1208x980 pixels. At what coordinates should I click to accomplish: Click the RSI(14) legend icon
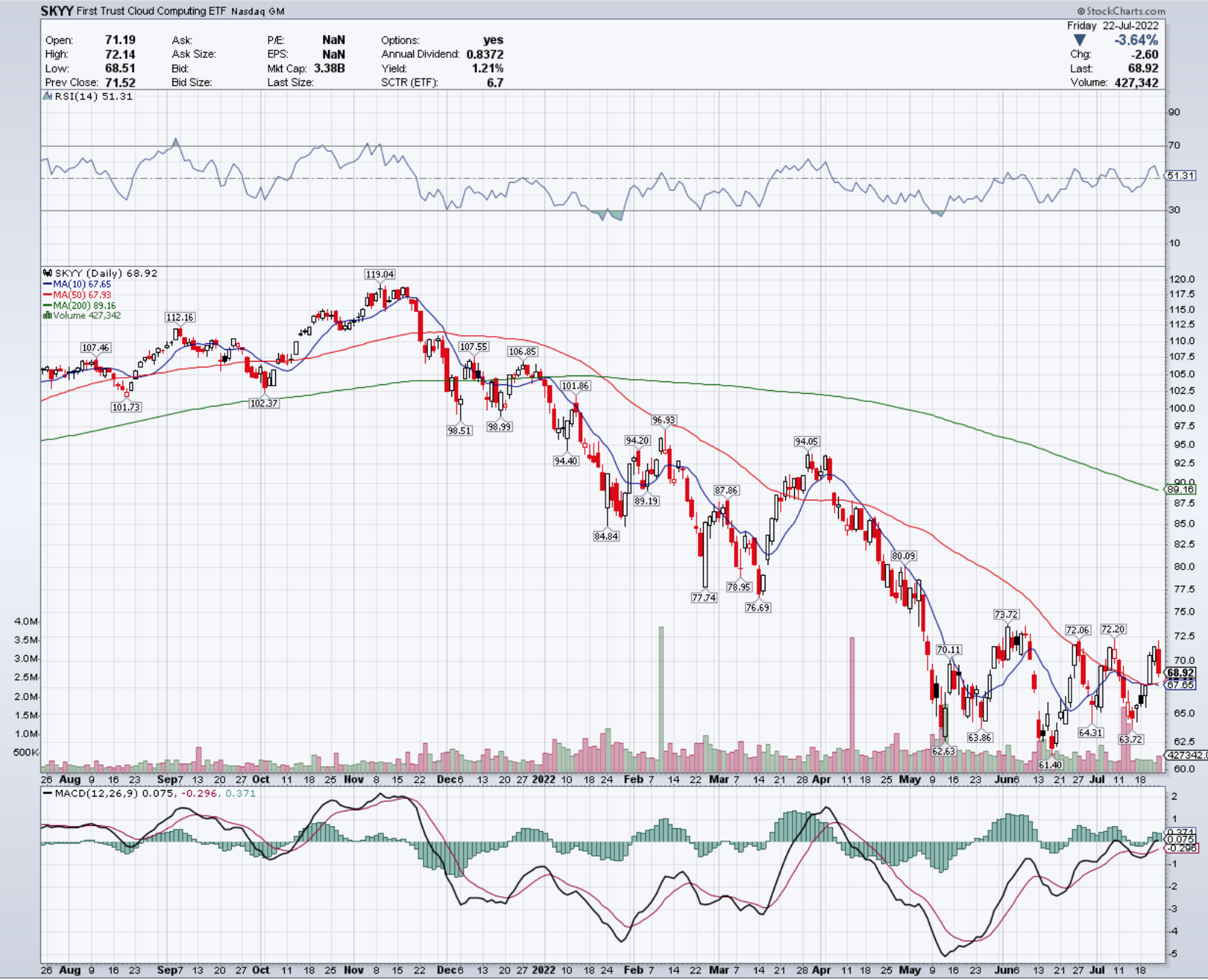coord(48,96)
